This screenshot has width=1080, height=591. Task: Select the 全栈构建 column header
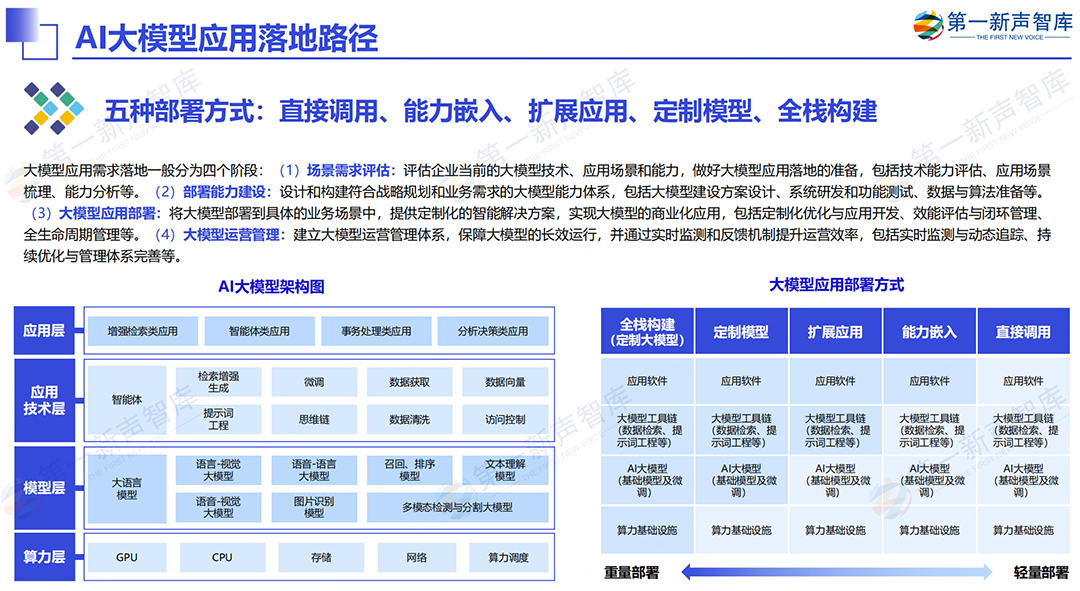tap(647, 331)
